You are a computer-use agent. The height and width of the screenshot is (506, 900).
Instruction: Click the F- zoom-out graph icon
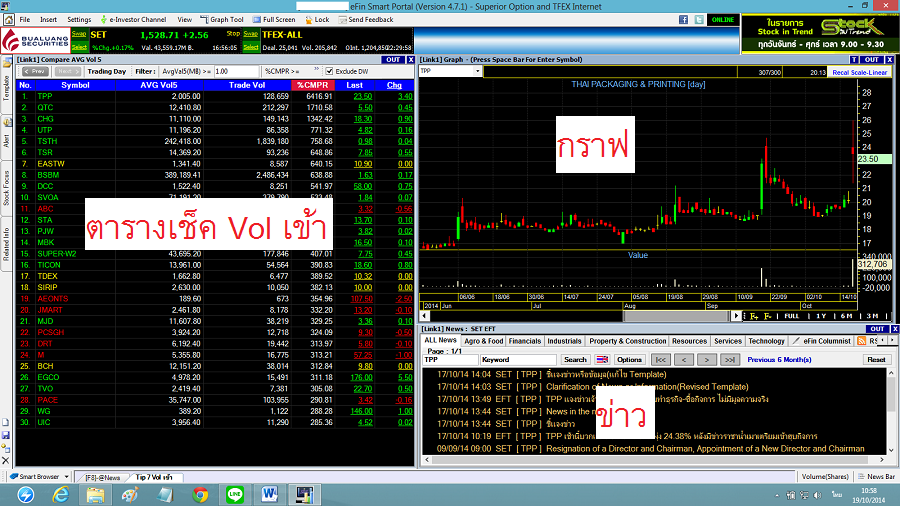767,316
